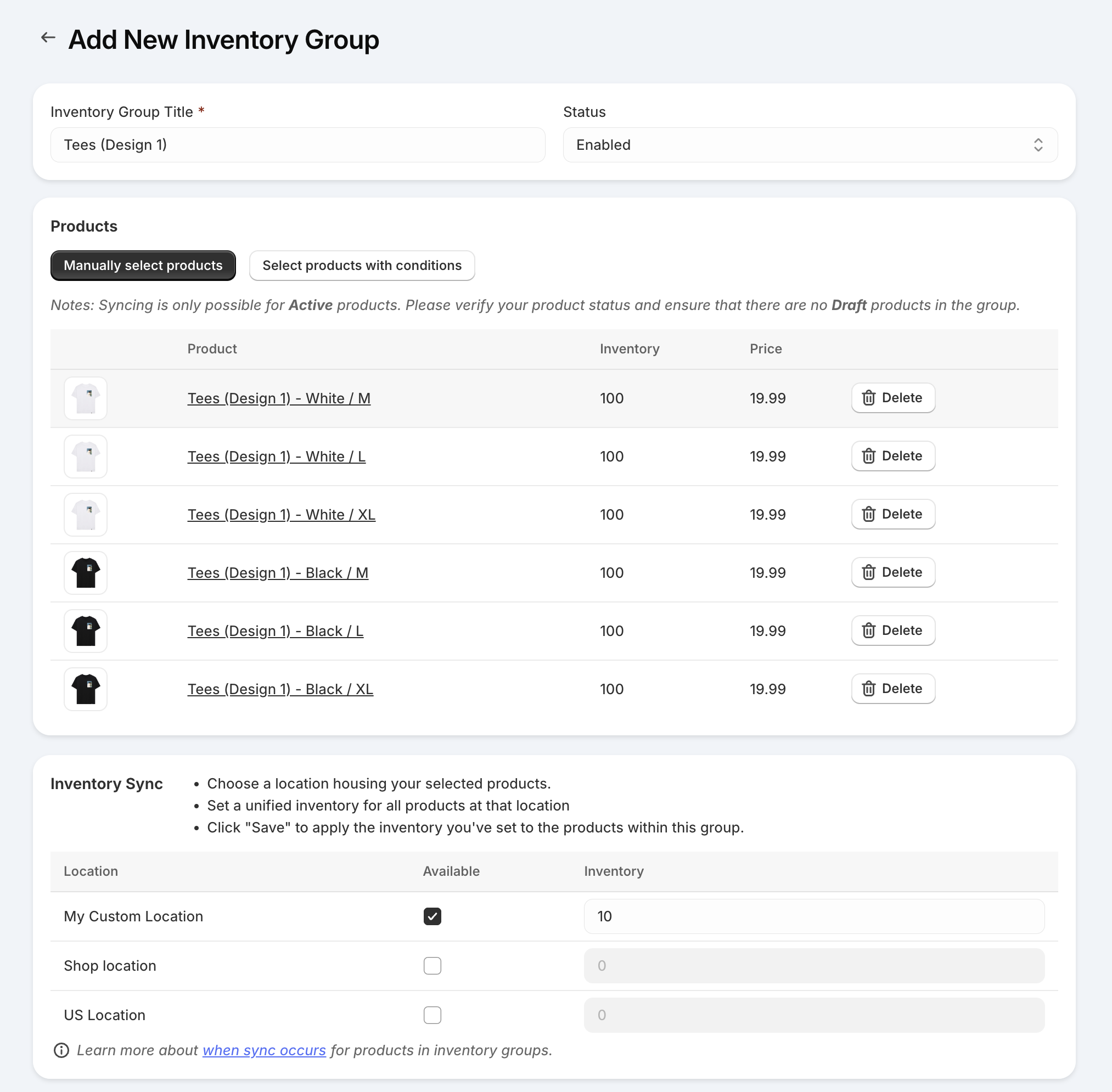Screen dimensions: 1112x1092
Task: Click the Status dropdown chevron arrows
Action: click(1037, 145)
